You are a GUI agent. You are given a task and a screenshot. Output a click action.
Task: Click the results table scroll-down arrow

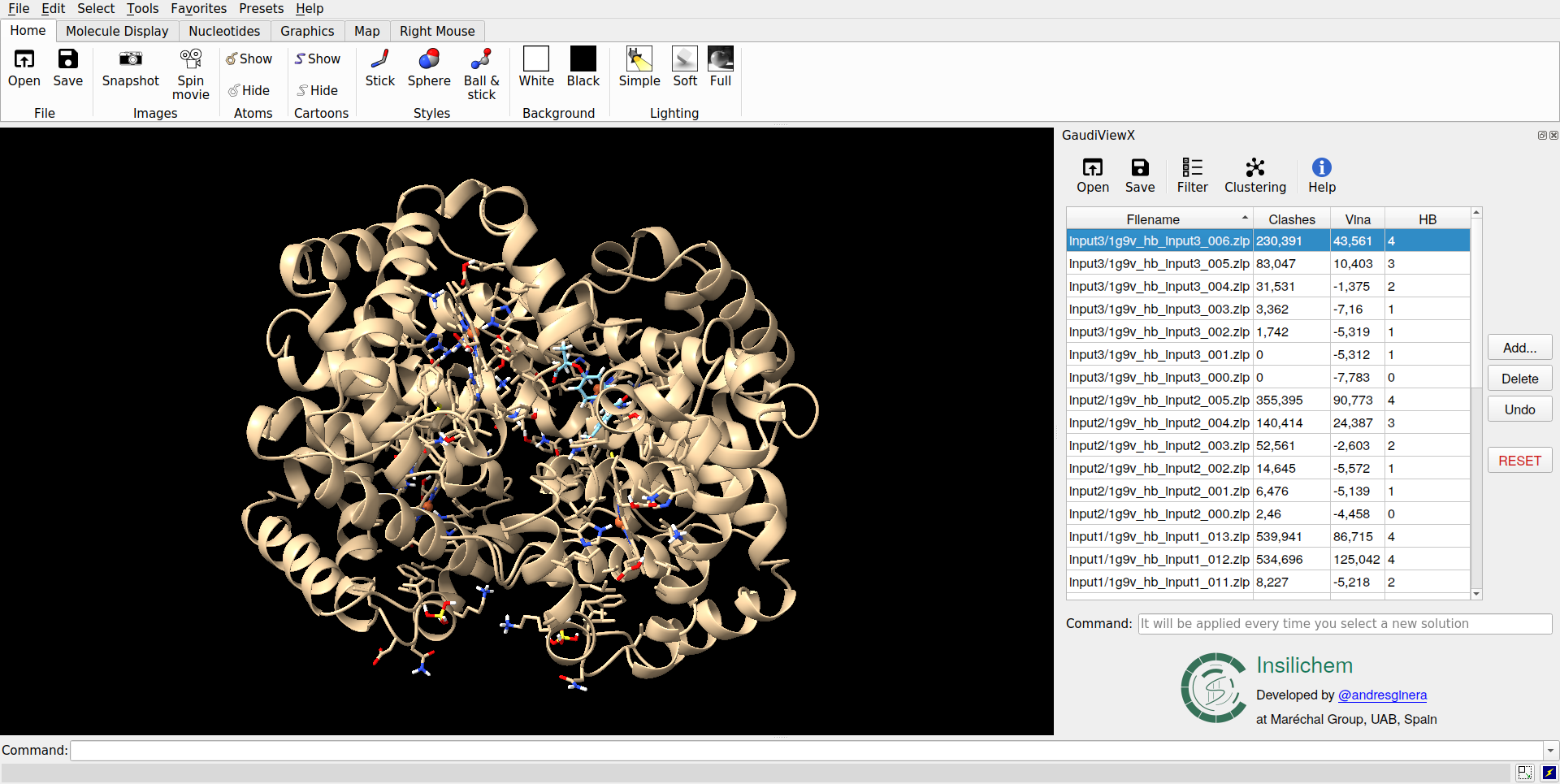coord(1476,595)
